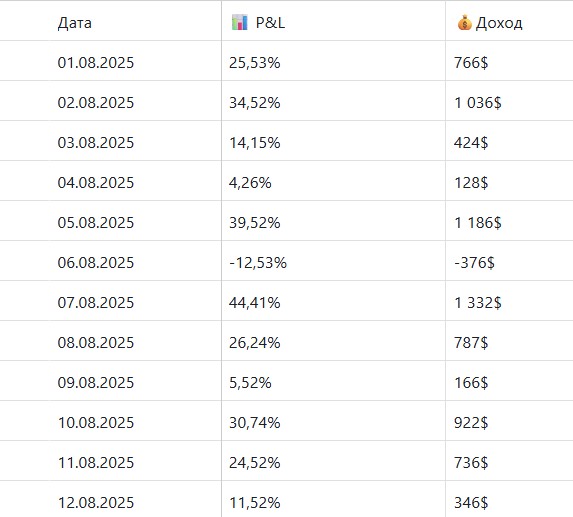573x517 pixels.
Task: Select the Доход column header text
Action: pyautogui.click(x=499, y=23)
